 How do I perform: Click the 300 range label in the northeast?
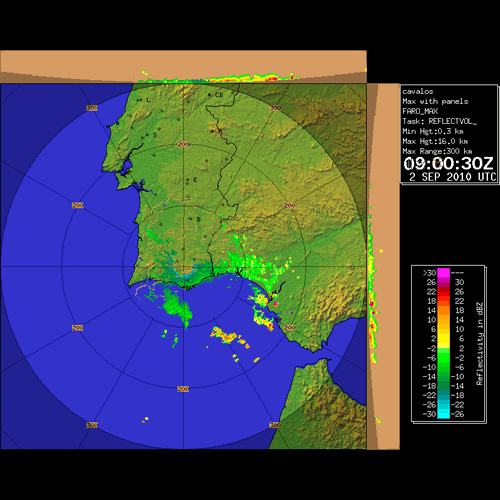pyautogui.click(x=275, y=108)
